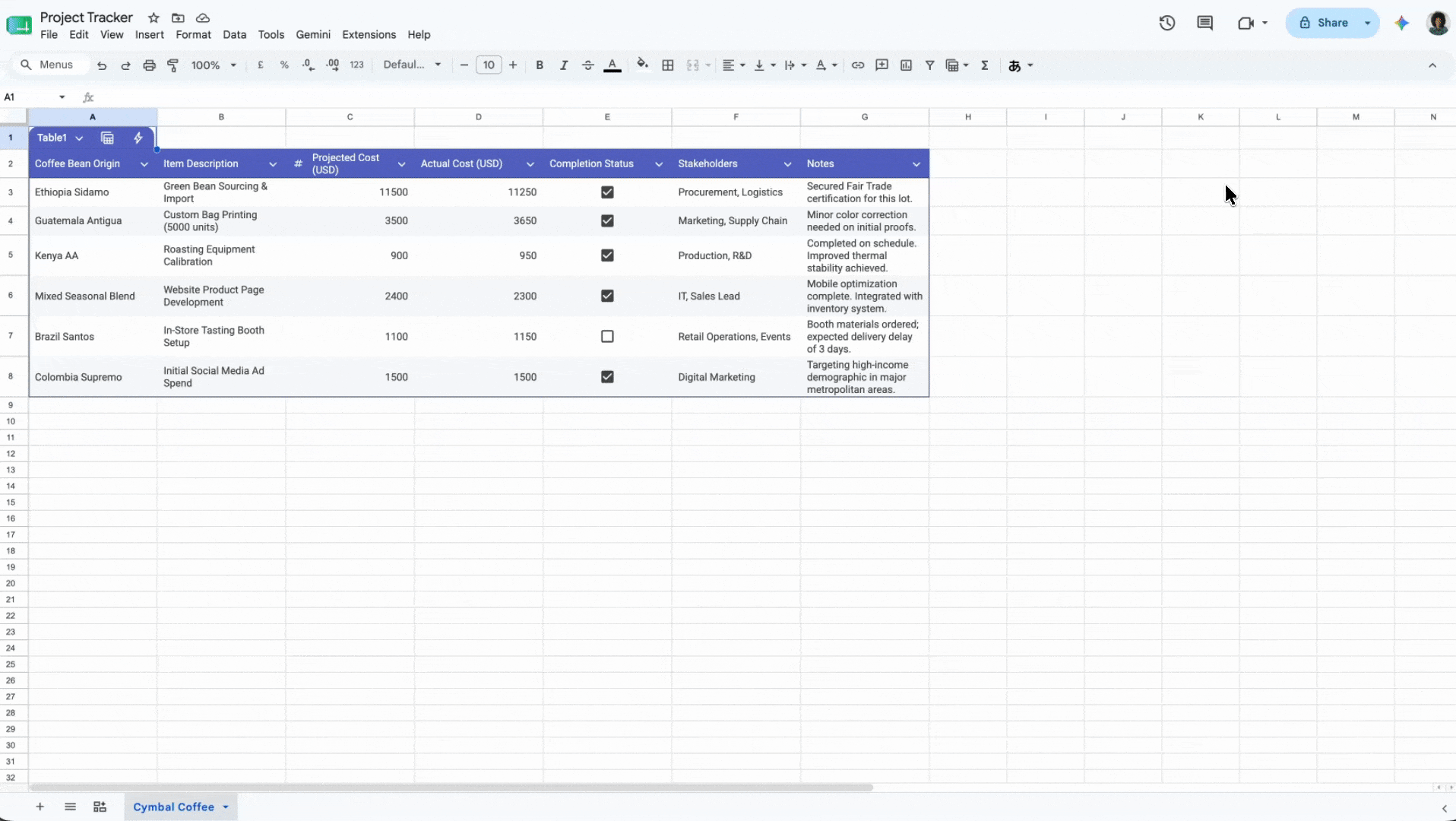Click the font size field
1456x821 pixels.
coord(489,65)
